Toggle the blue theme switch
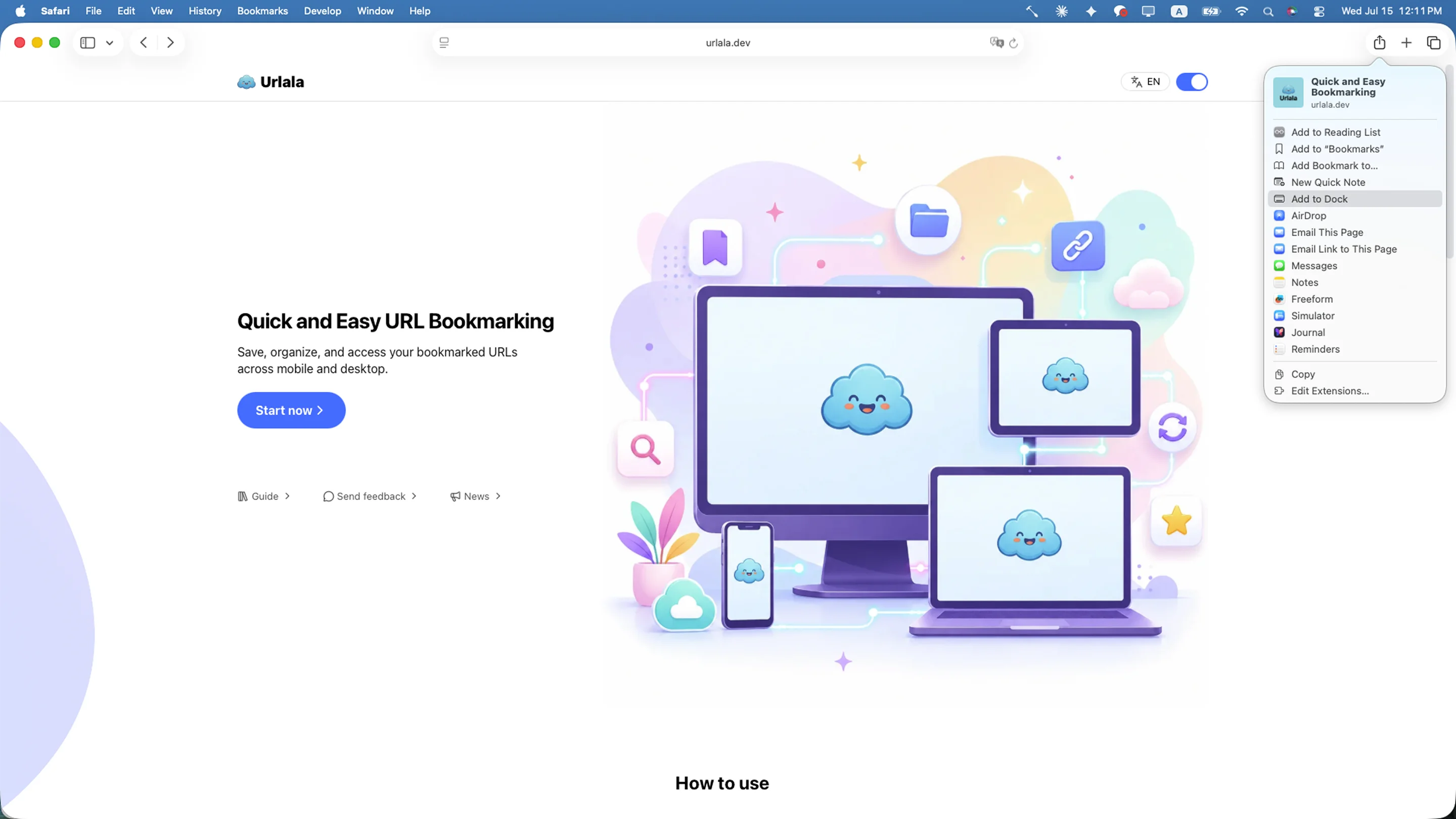 tap(1192, 82)
